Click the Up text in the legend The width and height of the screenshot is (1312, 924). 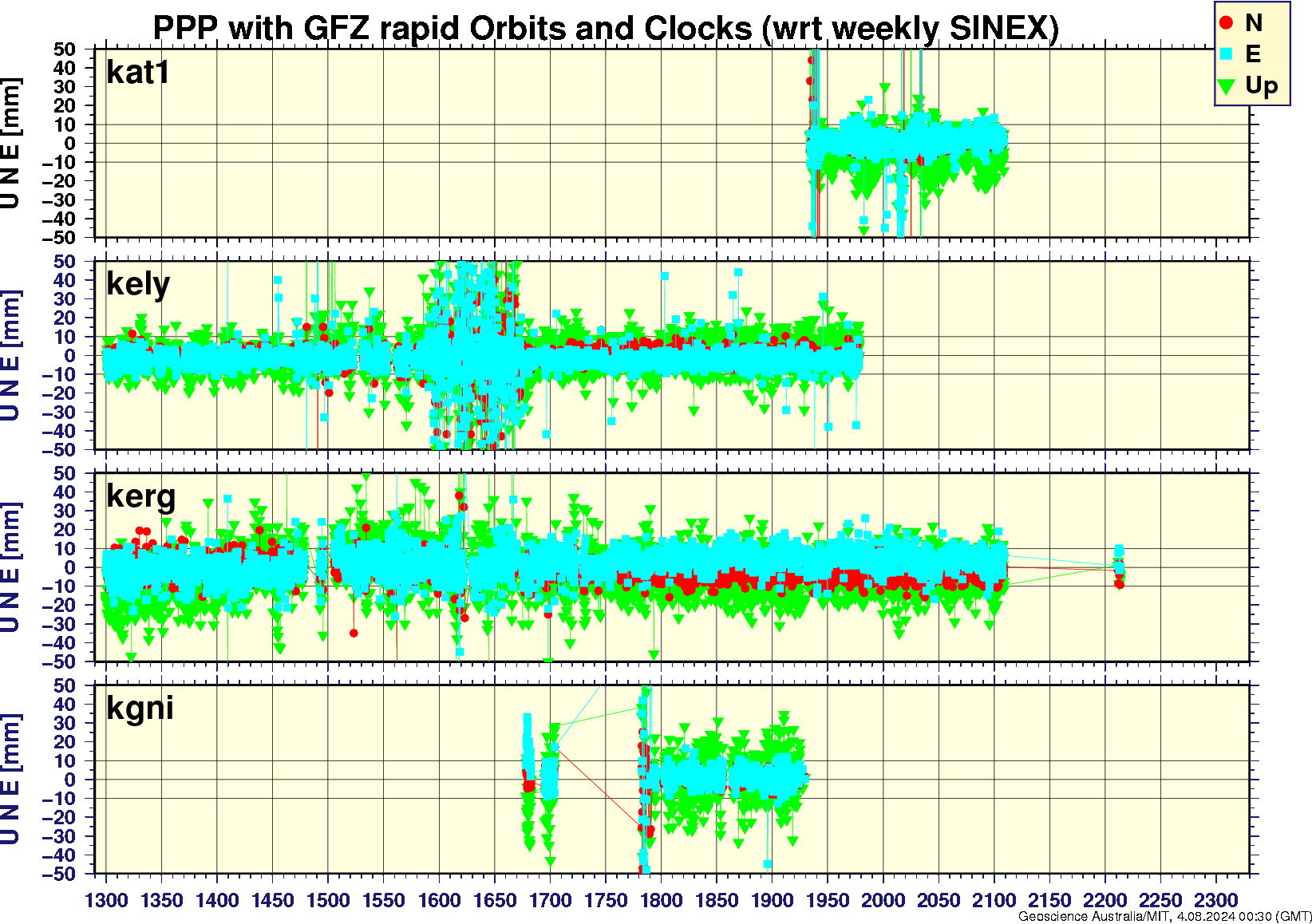click(x=1261, y=86)
